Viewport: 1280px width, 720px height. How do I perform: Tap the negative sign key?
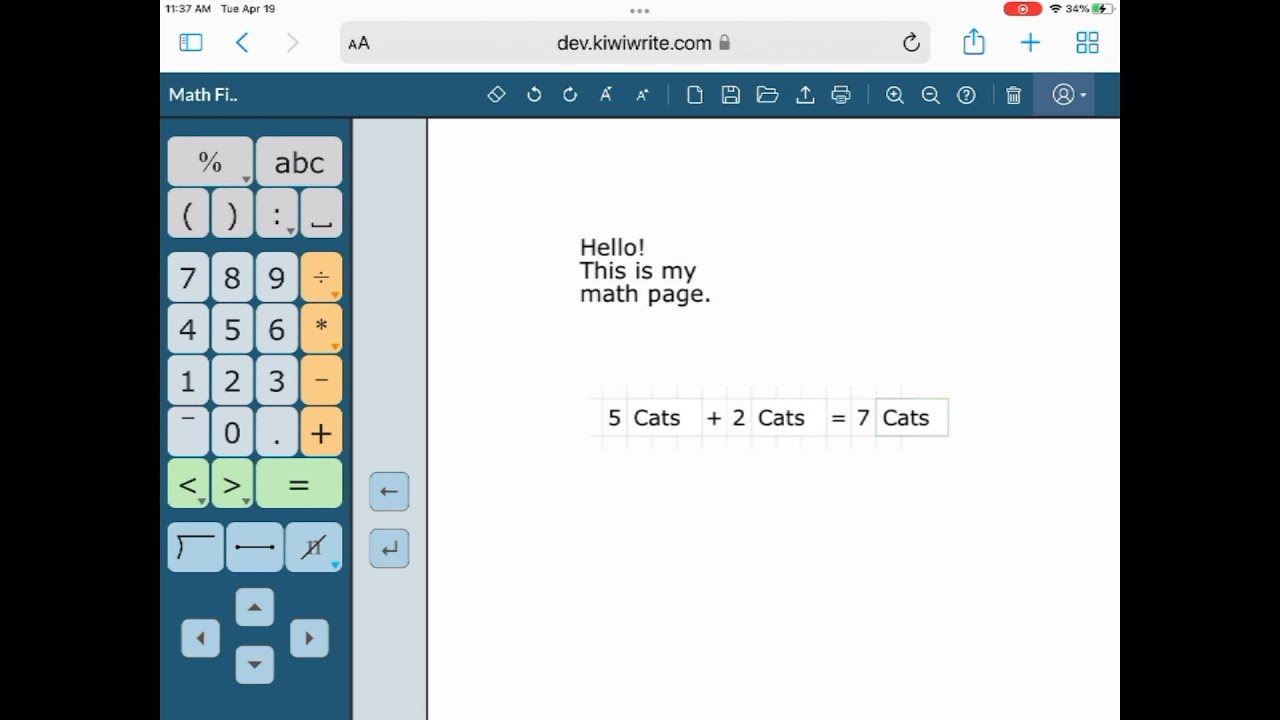(x=188, y=432)
